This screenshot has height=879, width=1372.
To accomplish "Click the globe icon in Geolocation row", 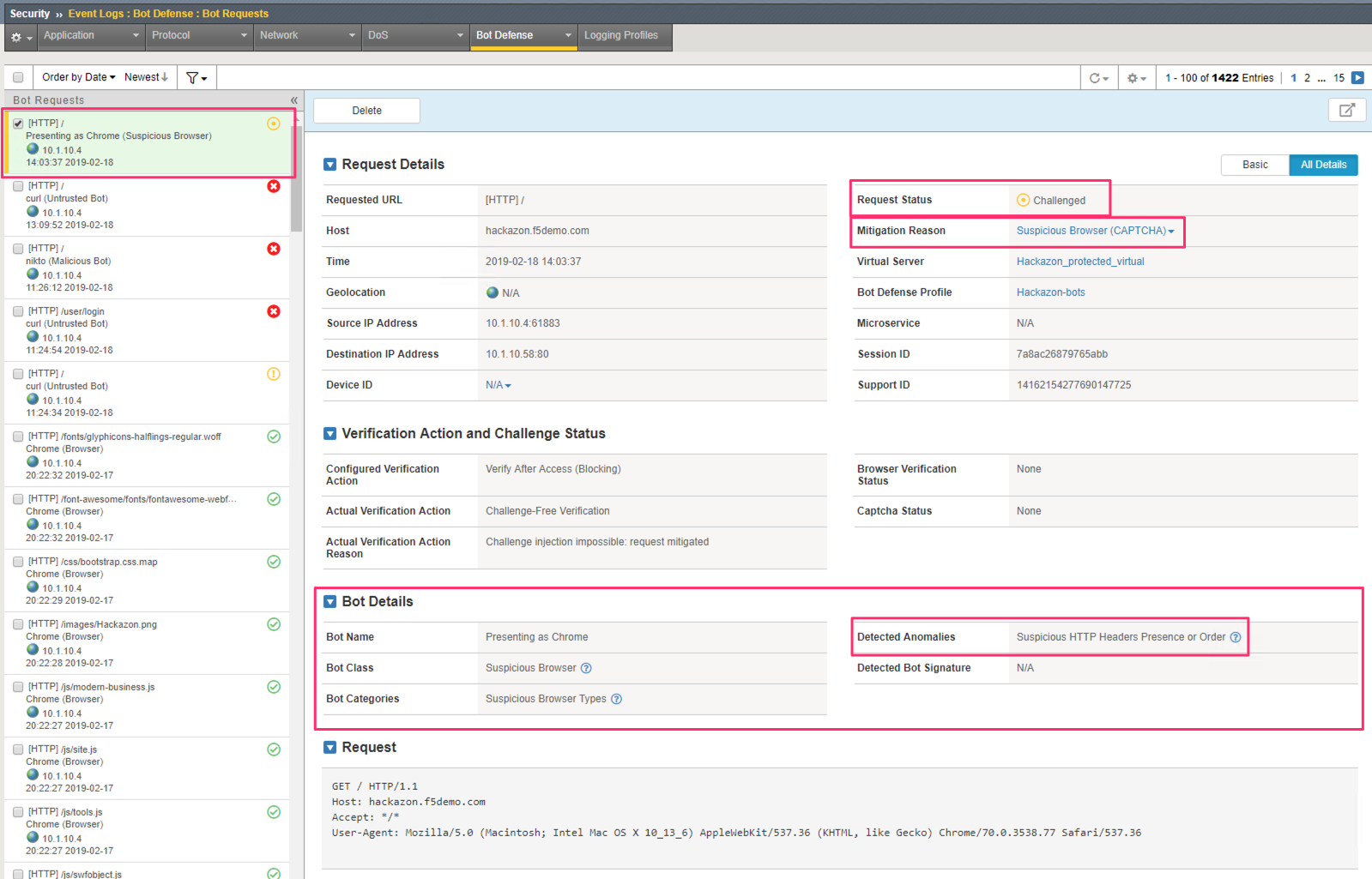I will [x=493, y=292].
